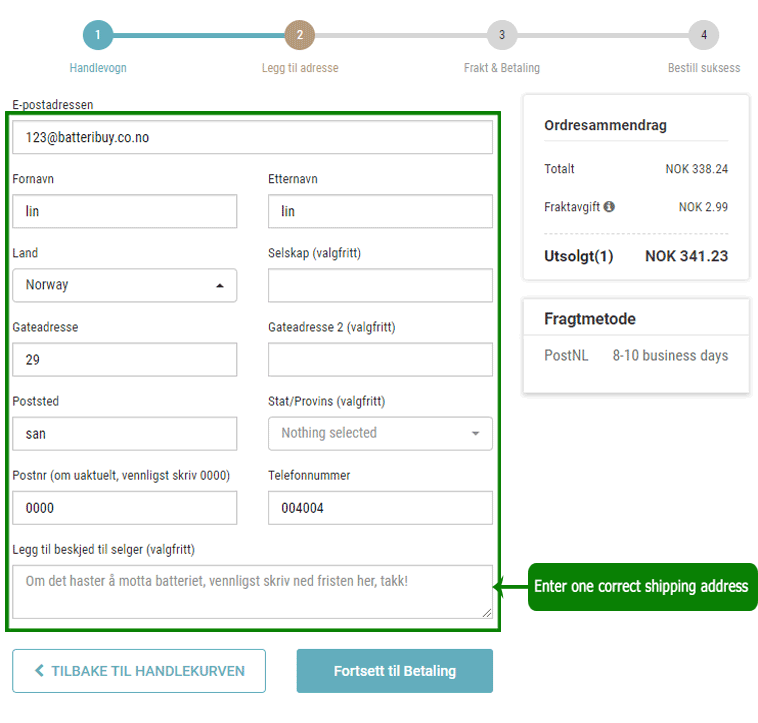The image size is (758, 723).
Task: Click the Handlevogn step label
Action: pos(98,68)
